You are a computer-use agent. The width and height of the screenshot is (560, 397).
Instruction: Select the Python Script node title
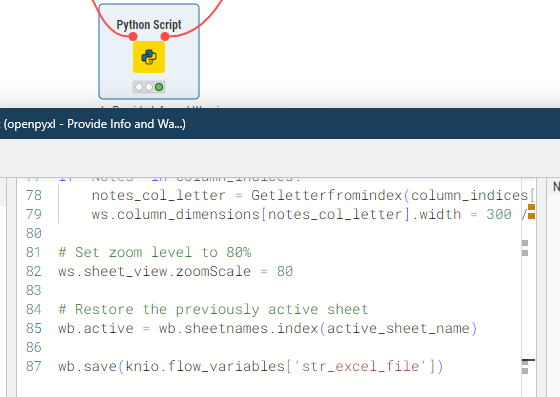click(149, 25)
